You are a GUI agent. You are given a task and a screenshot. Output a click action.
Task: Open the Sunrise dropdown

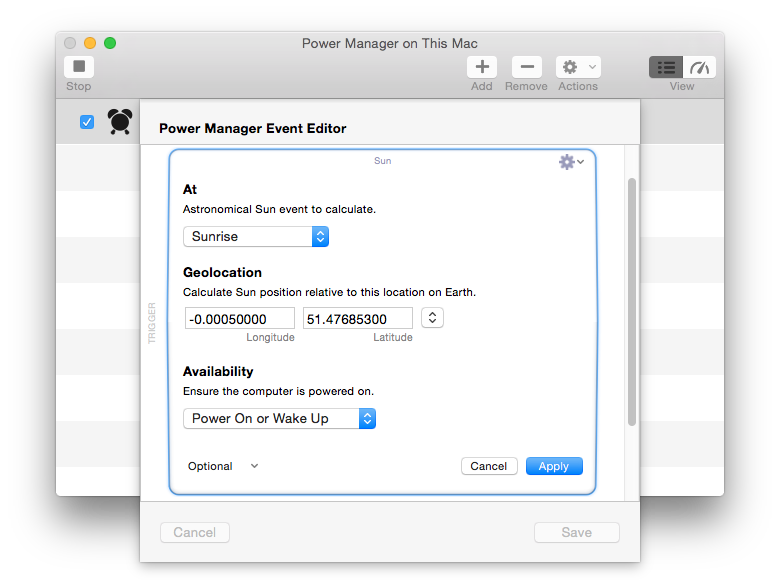[256, 236]
